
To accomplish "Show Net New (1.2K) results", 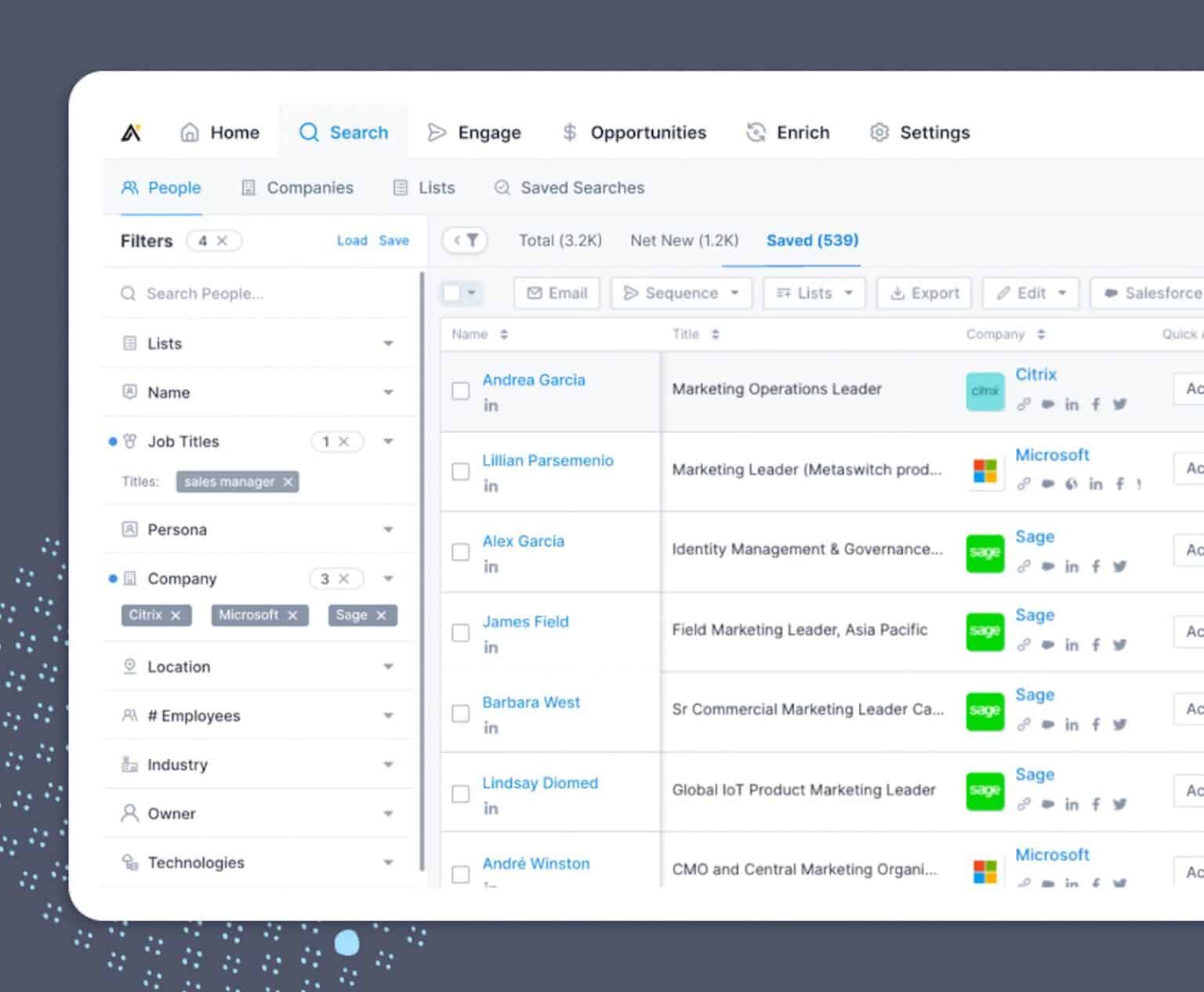I will (684, 240).
